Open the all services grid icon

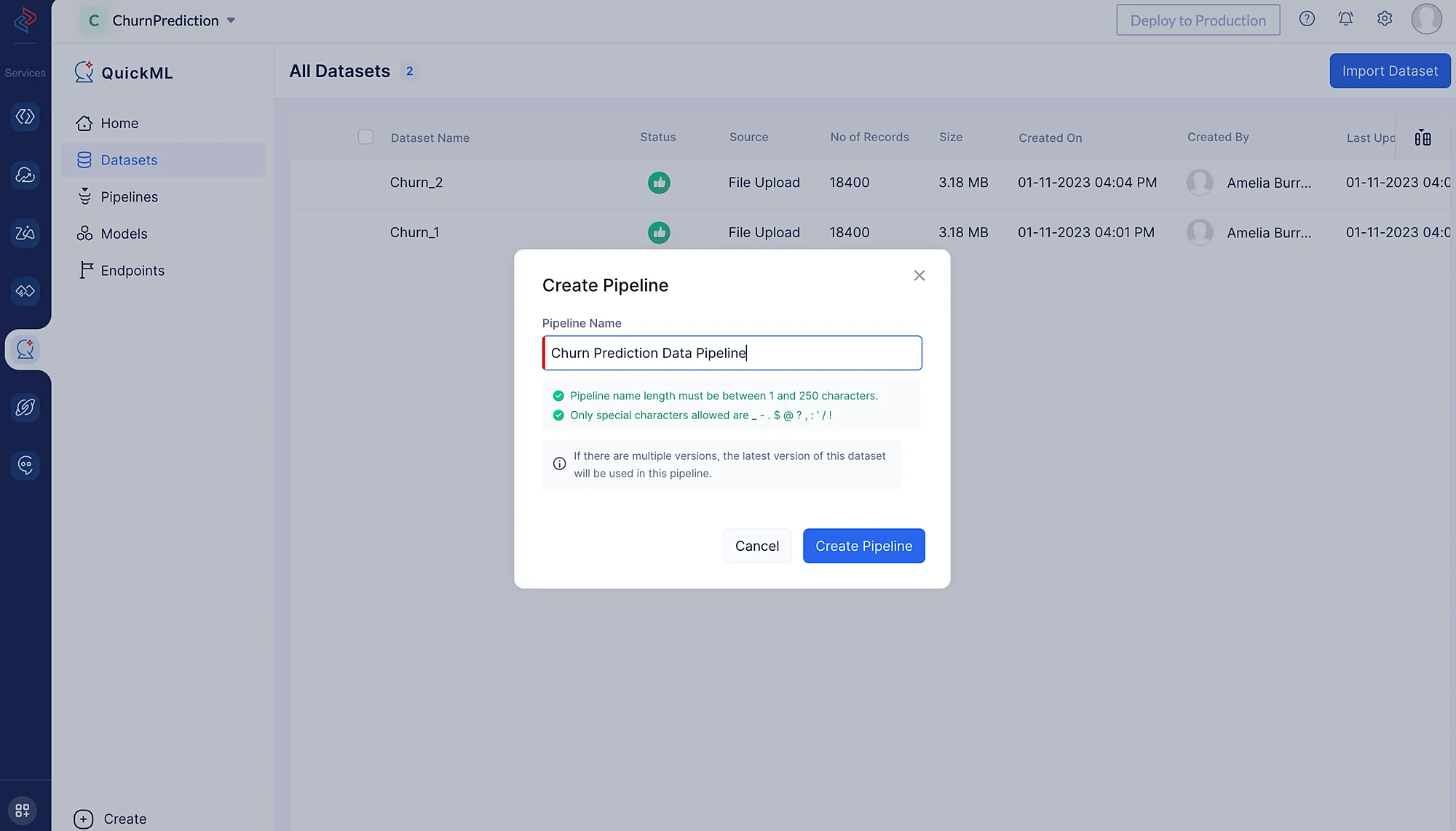23,810
